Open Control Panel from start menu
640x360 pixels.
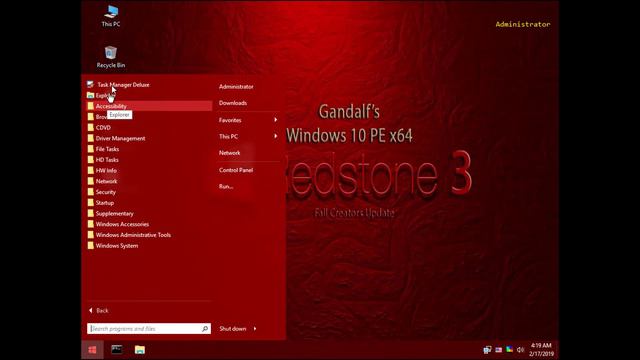click(x=236, y=170)
